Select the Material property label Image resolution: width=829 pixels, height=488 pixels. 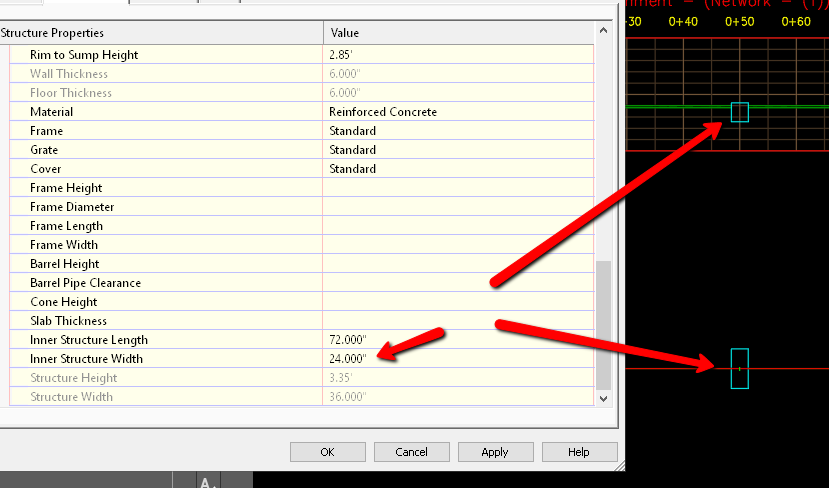(51, 112)
